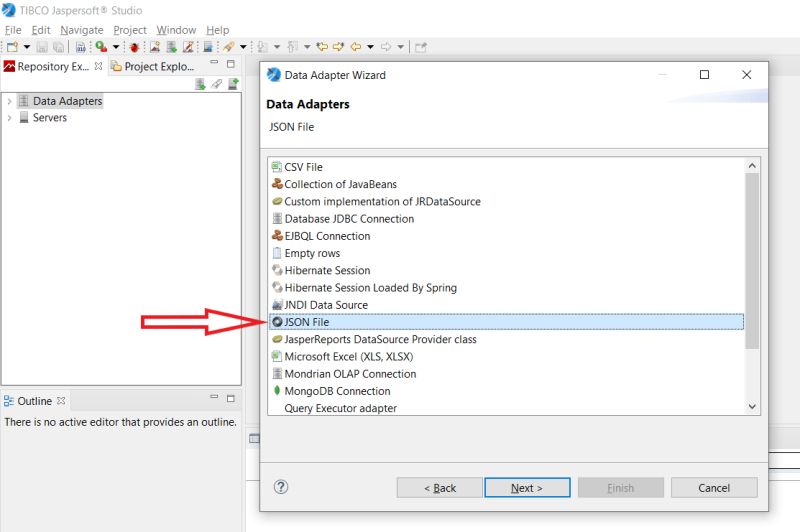Click the Previous Annotation toolbar icon
The width and height of the screenshot is (800, 532).
point(292,47)
